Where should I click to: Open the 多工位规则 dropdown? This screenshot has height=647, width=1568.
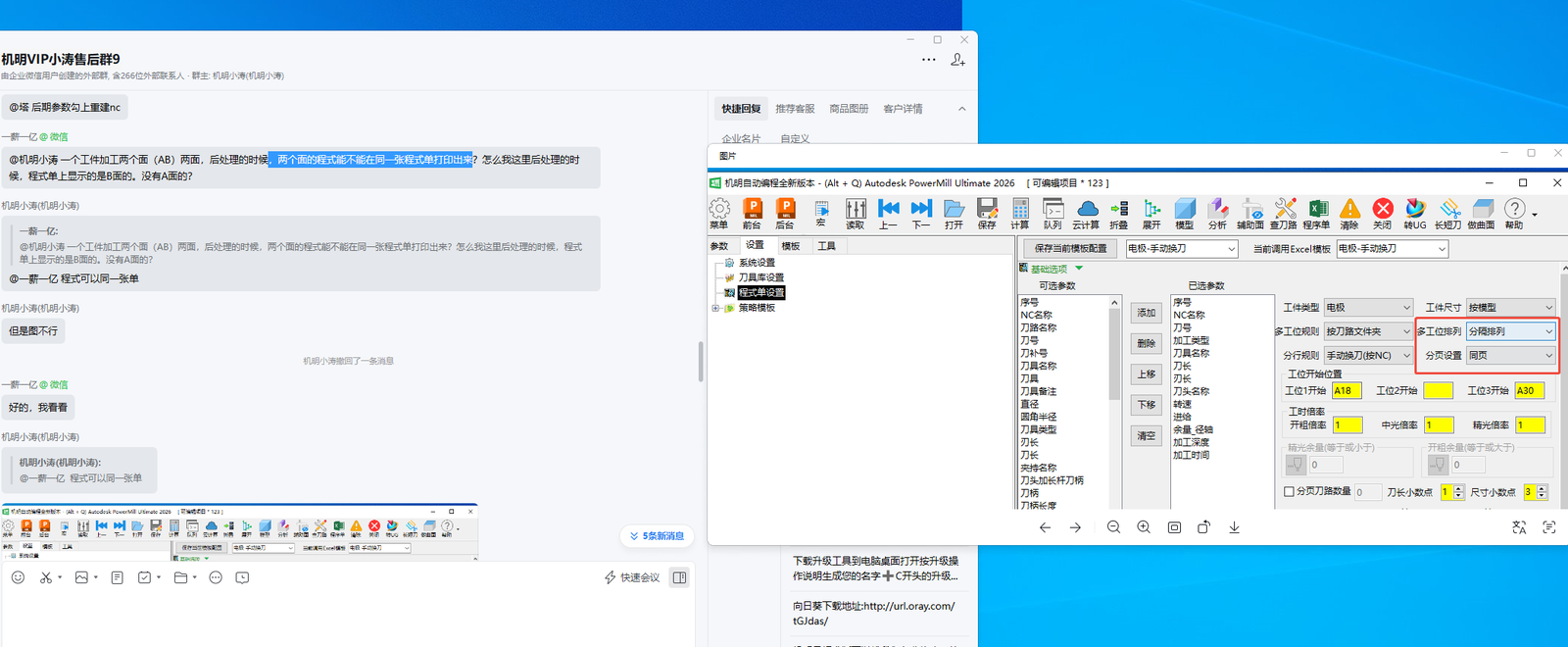pyautogui.click(x=1368, y=331)
